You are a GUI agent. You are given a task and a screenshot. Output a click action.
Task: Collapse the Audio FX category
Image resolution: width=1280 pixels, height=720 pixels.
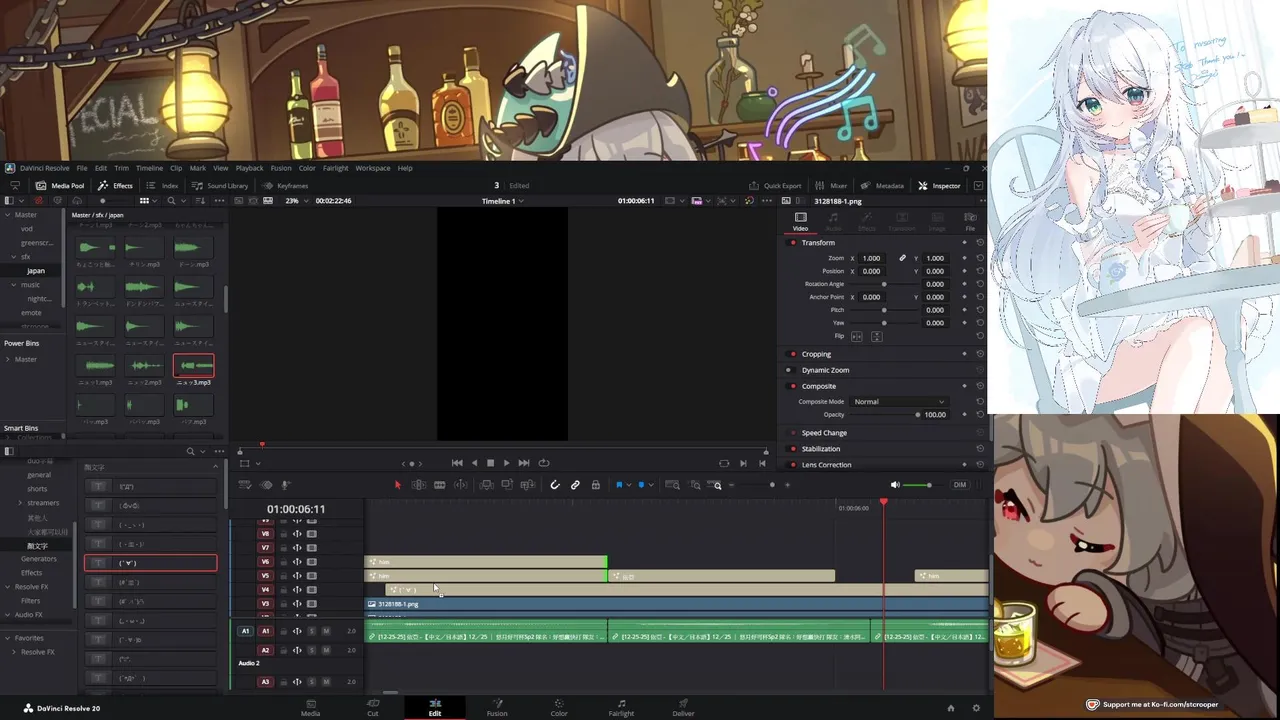[8, 615]
